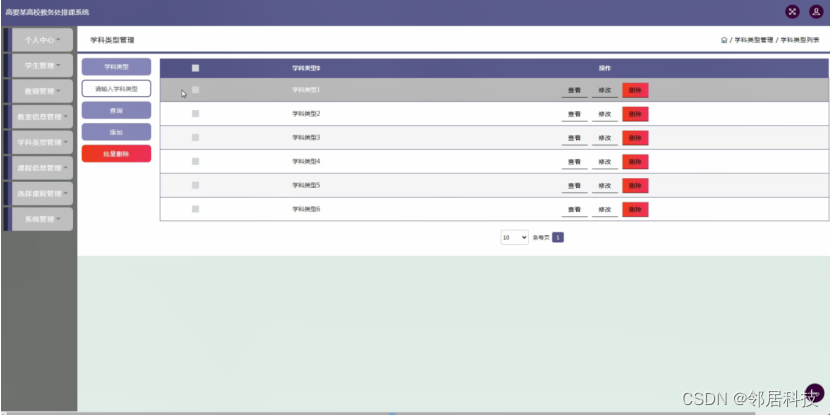Screen dimensions: 834x417
Task: Delete the 学科类型5 row
Action: point(635,186)
